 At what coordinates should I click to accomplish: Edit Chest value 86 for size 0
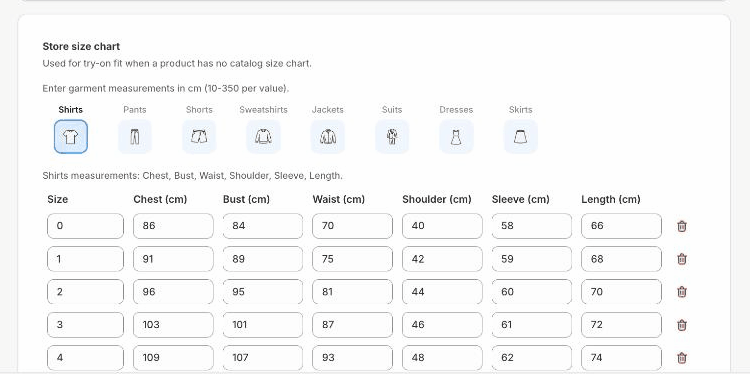[173, 226]
